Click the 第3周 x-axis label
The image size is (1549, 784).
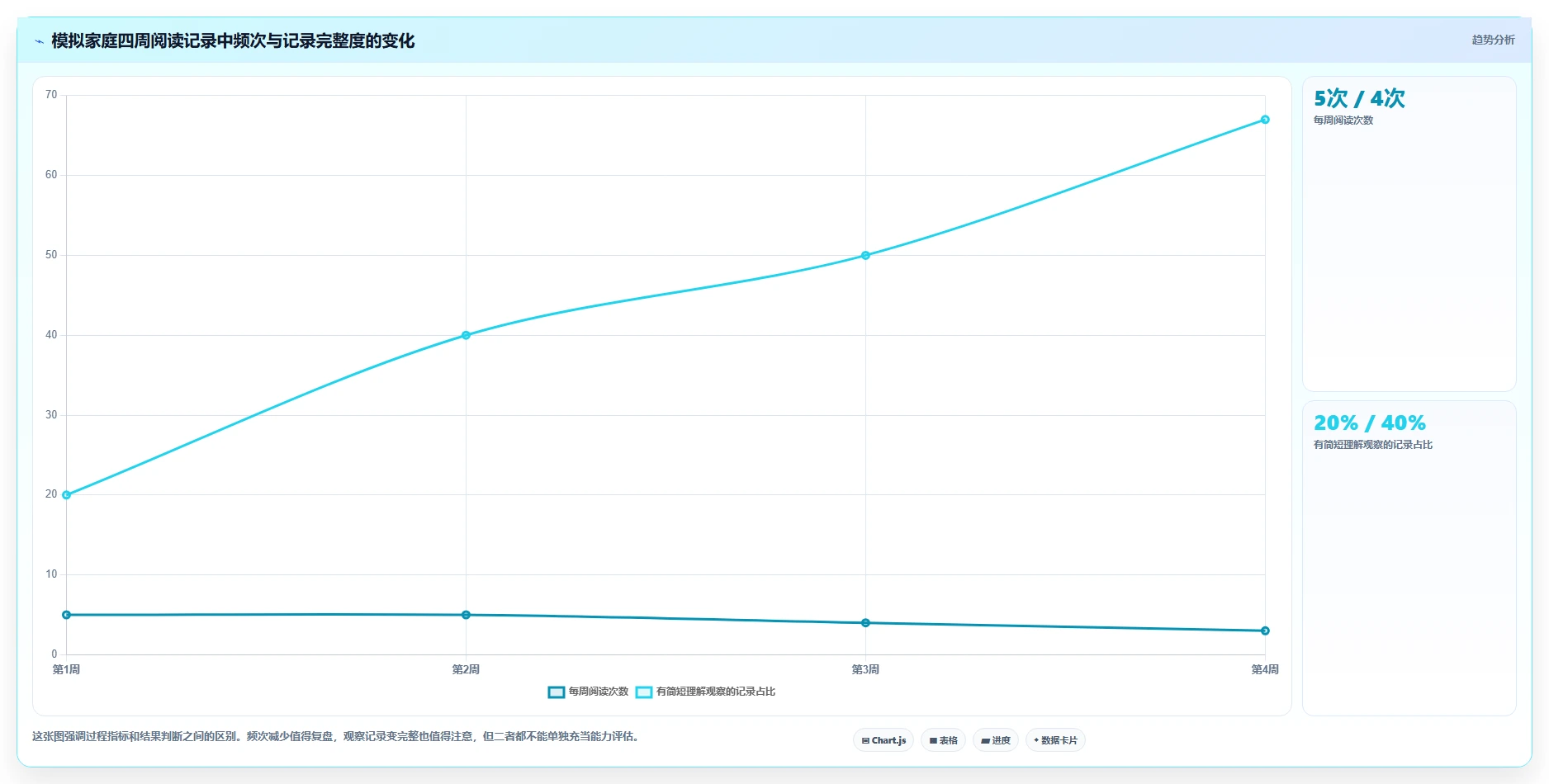865,669
